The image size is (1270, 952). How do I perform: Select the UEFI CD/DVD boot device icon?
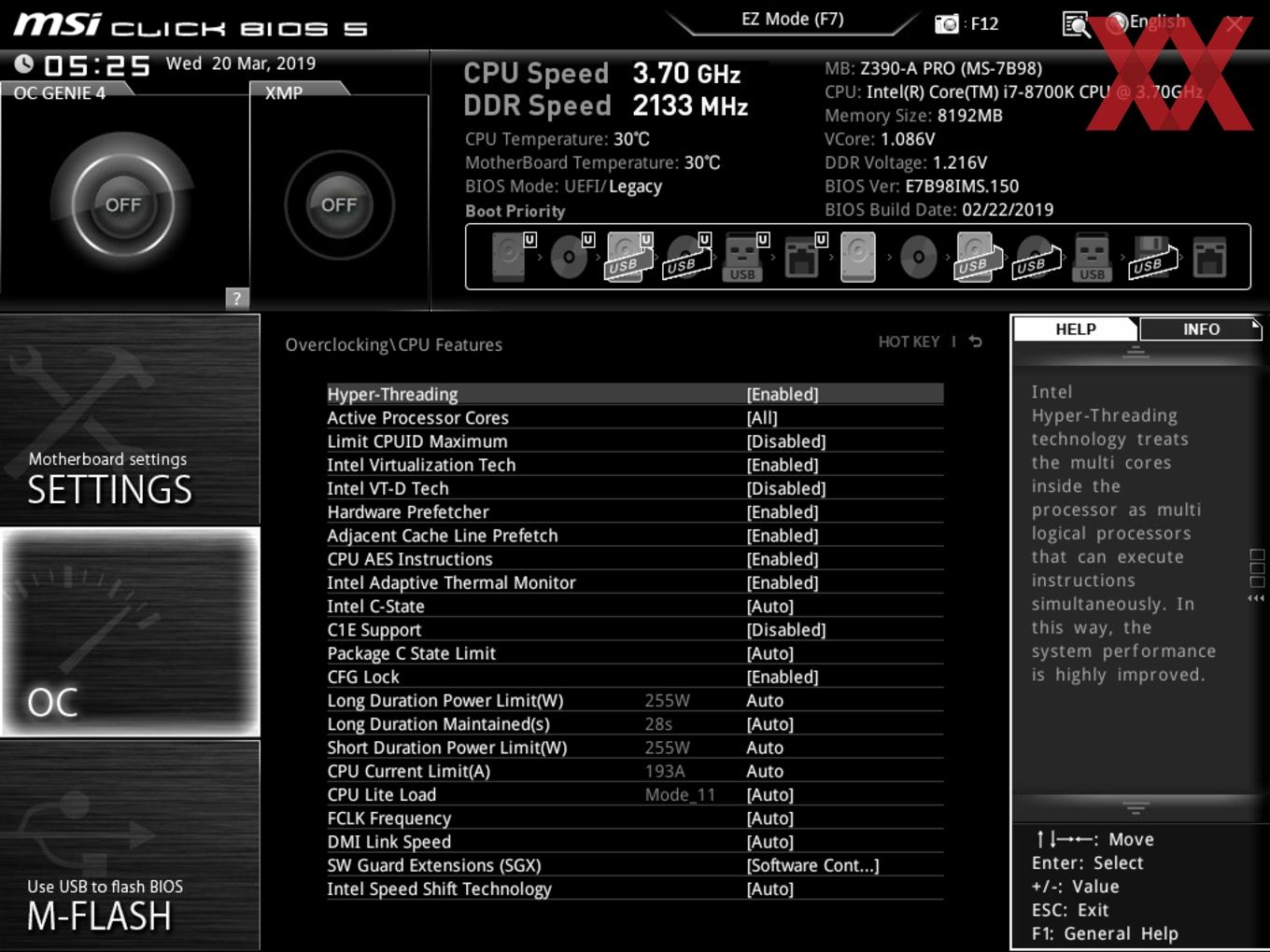571,257
